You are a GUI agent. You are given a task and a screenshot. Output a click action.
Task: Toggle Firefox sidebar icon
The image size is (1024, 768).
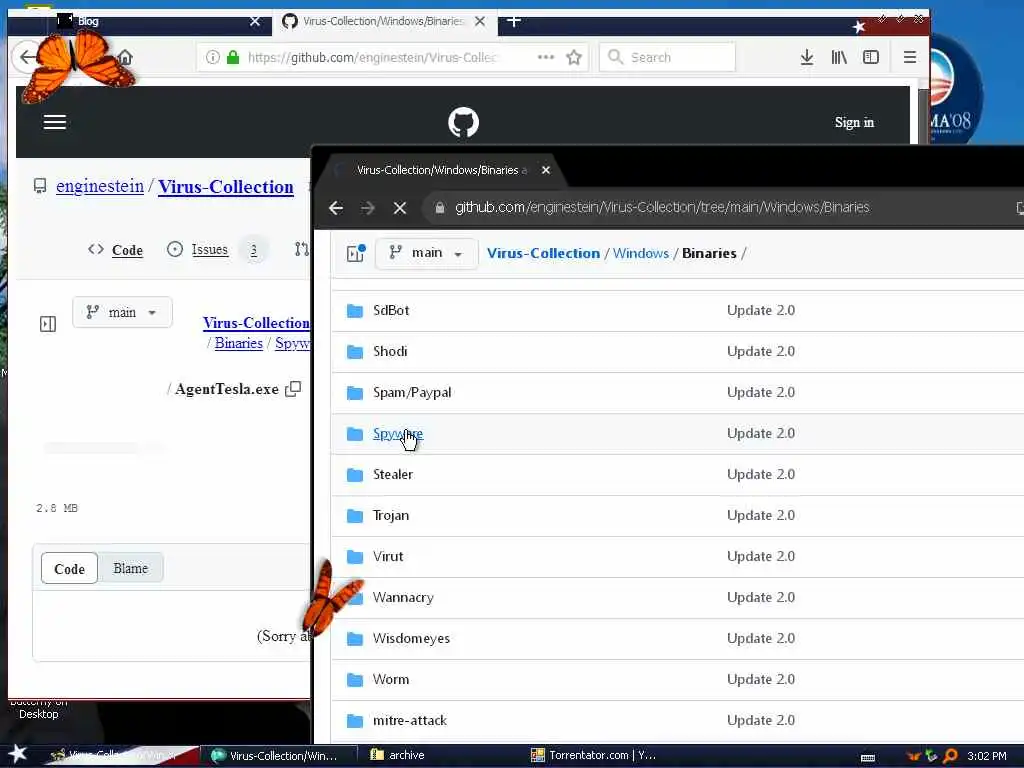[x=871, y=57]
